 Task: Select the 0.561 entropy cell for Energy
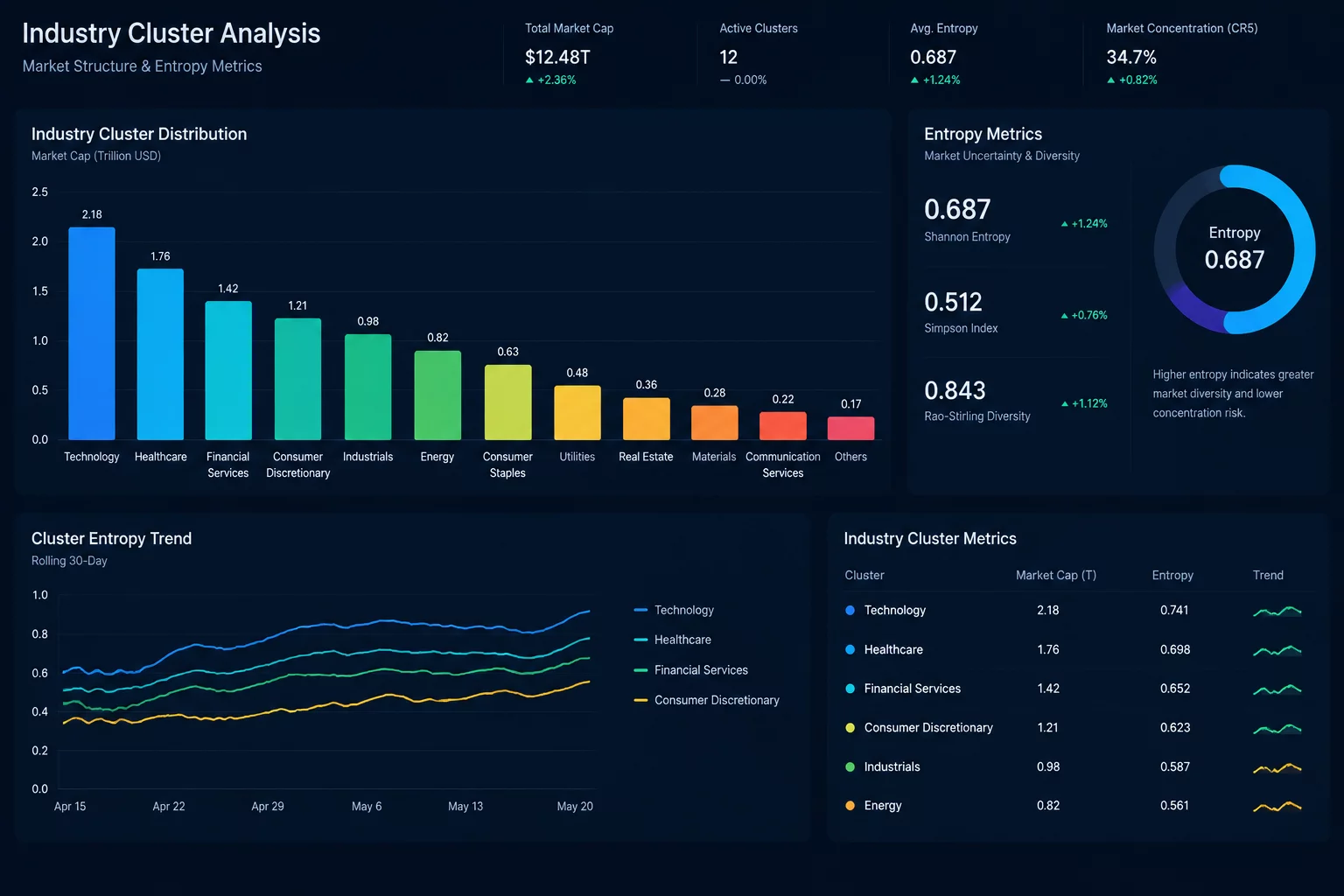coord(1174,805)
